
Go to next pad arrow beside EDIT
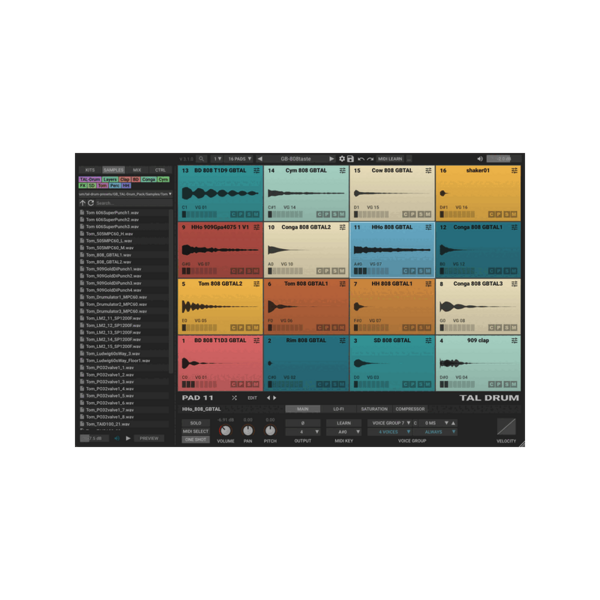(x=274, y=398)
